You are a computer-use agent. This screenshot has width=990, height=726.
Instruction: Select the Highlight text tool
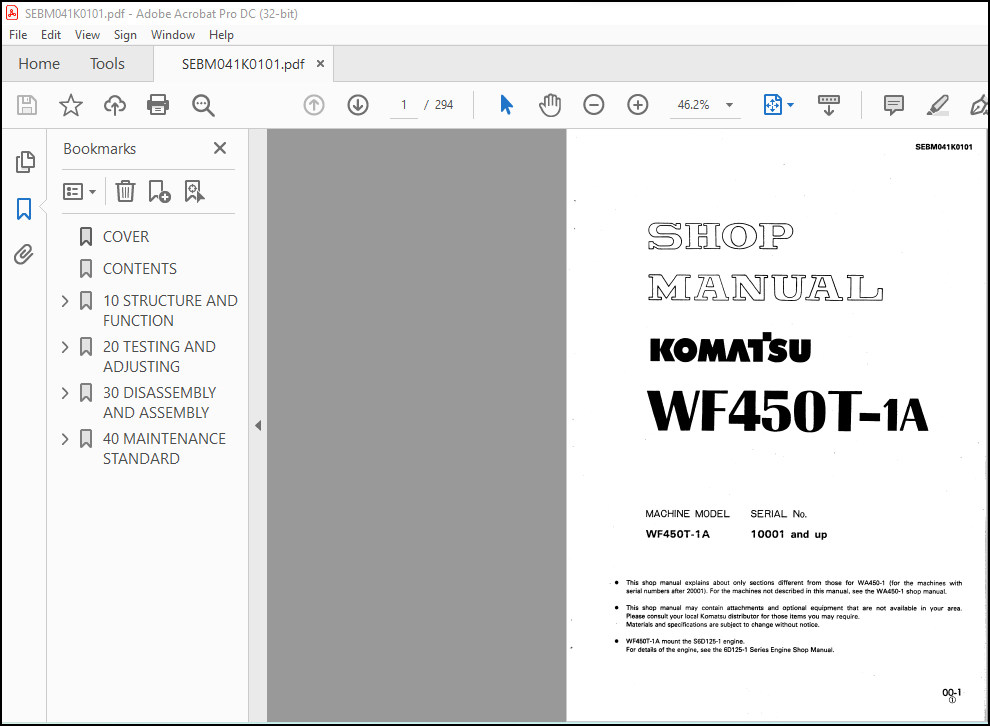(938, 105)
